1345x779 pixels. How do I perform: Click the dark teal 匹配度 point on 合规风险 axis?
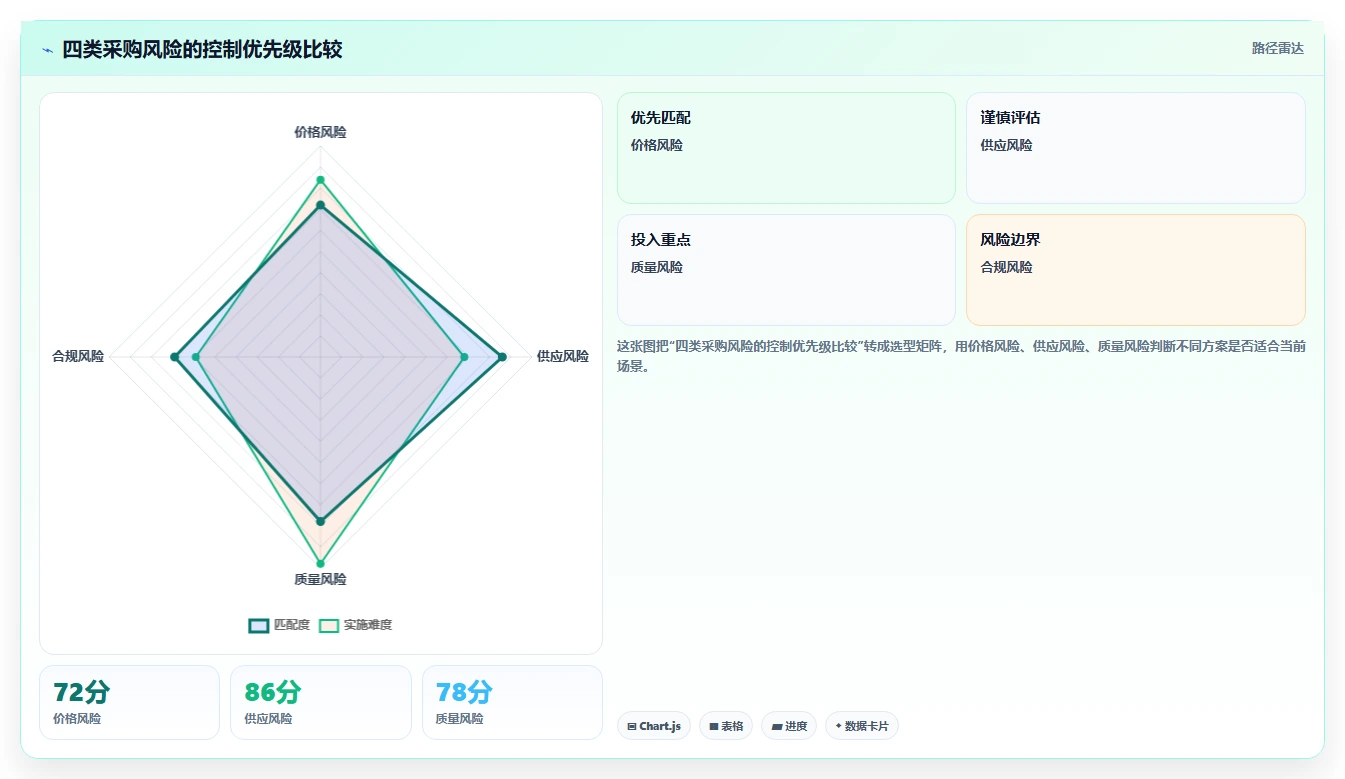tap(174, 357)
